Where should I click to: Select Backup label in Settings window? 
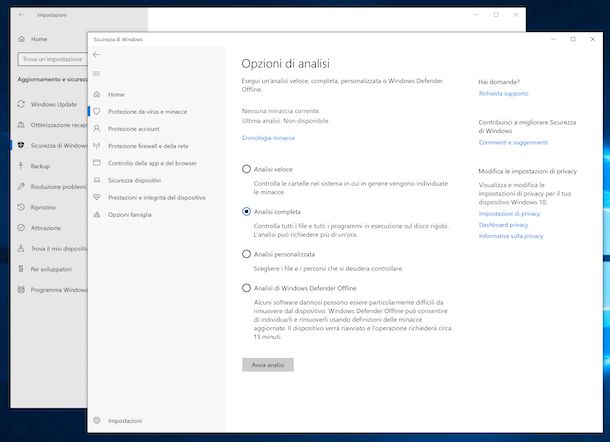point(40,166)
